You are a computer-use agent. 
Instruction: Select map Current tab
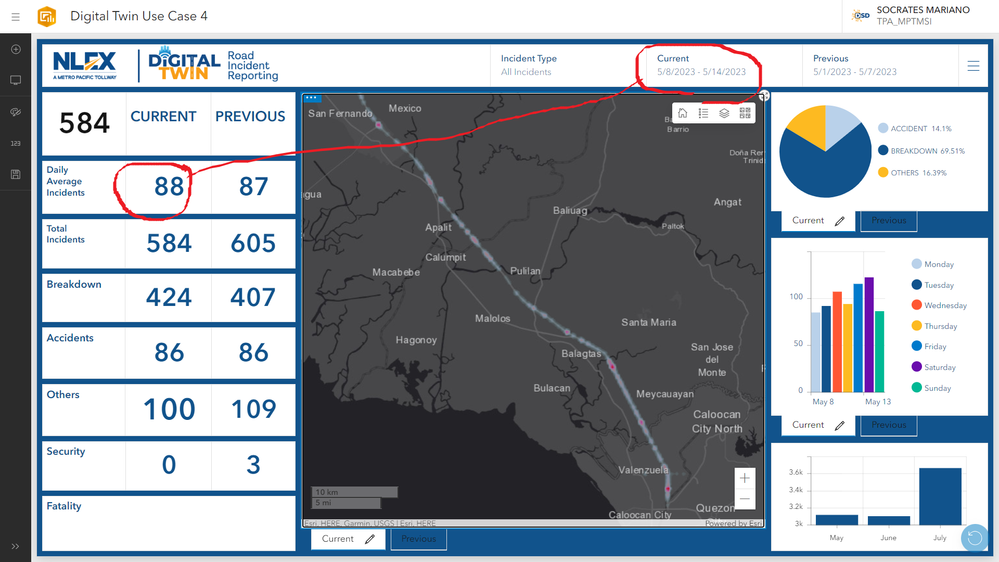[348, 539]
